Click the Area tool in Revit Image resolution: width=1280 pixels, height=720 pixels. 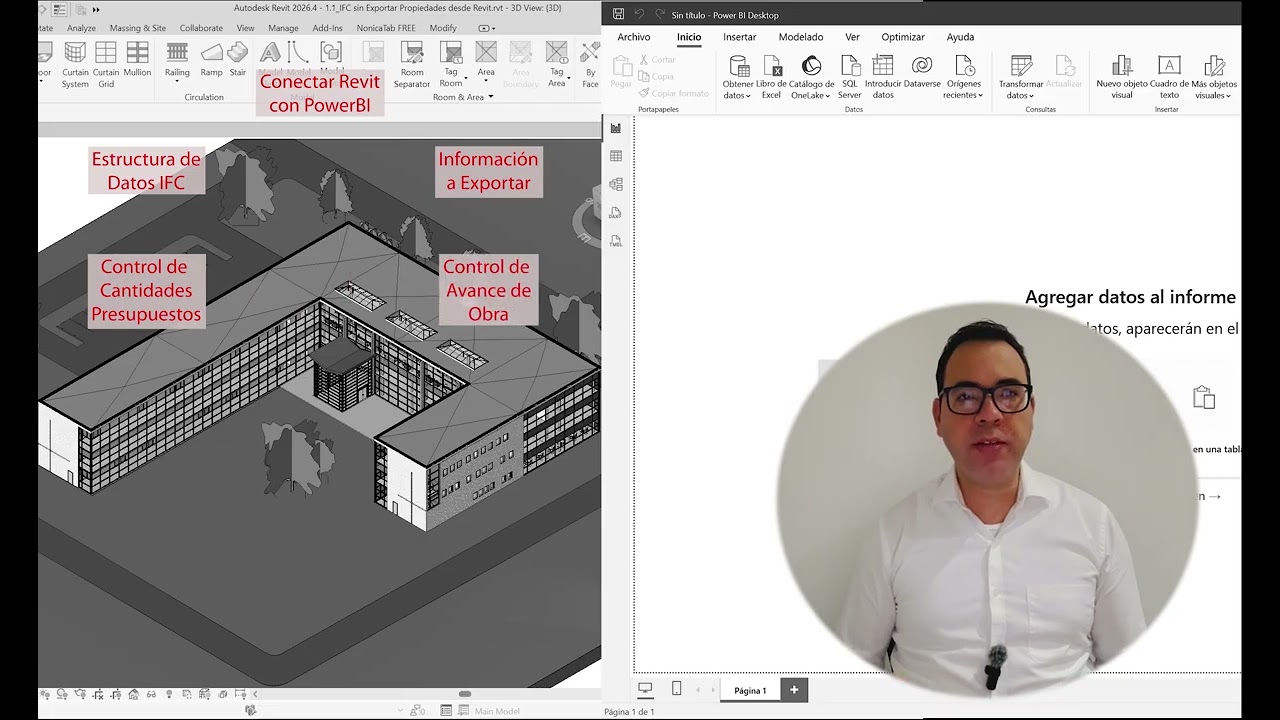(486, 60)
